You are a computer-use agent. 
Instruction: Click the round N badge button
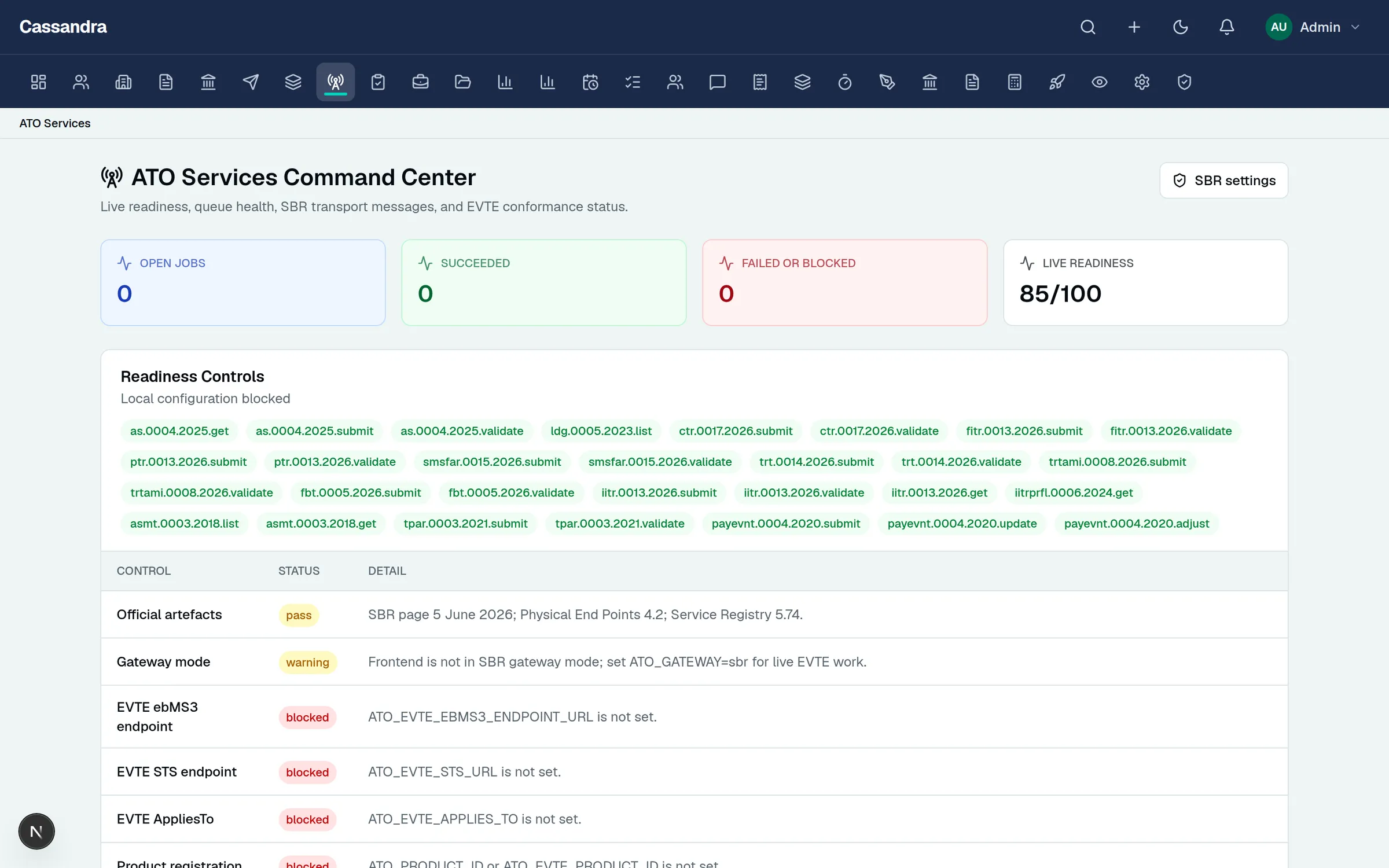click(36, 832)
